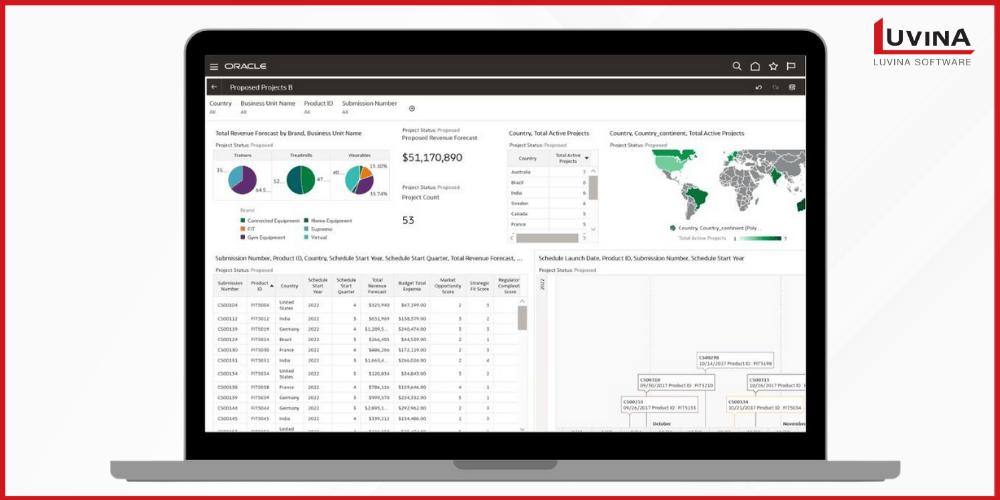Image resolution: width=1000 pixels, height=500 pixels.
Task: Click the flag watchlist icon
Action: [791, 66]
